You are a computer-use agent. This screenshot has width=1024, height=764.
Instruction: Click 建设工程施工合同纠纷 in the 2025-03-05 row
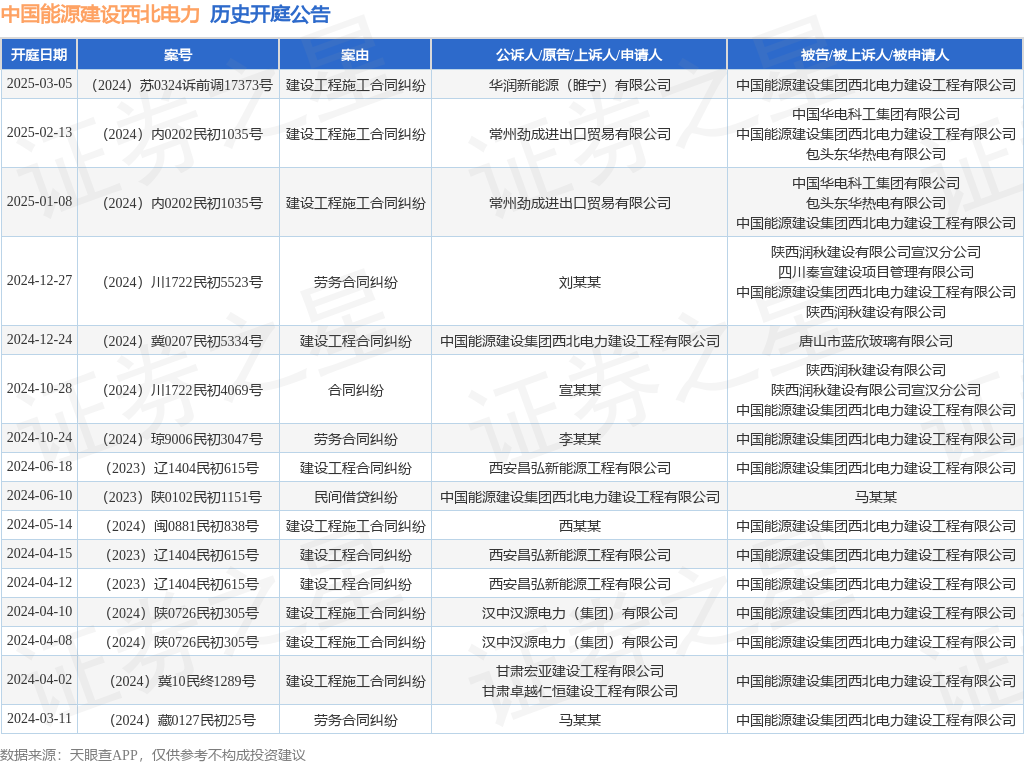coord(355,85)
